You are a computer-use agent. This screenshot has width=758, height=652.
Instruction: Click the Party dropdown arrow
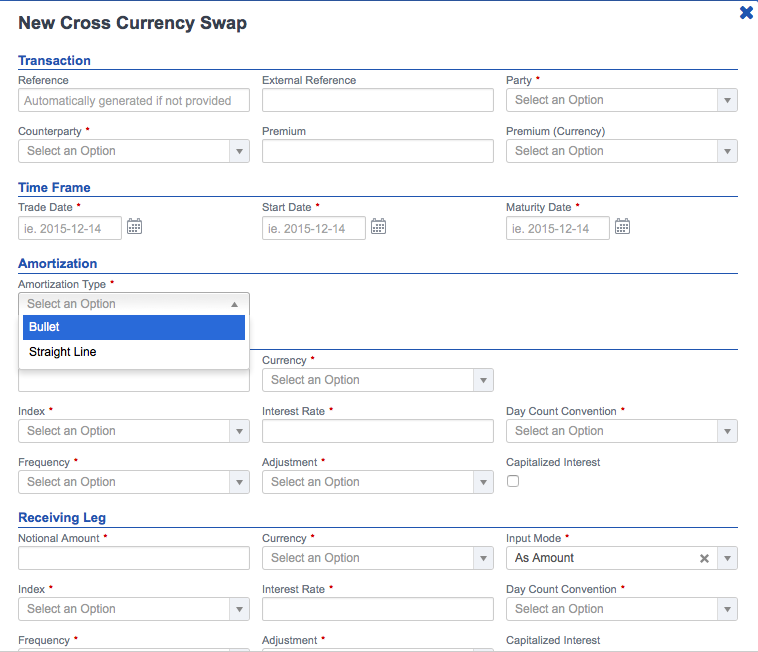click(x=727, y=101)
